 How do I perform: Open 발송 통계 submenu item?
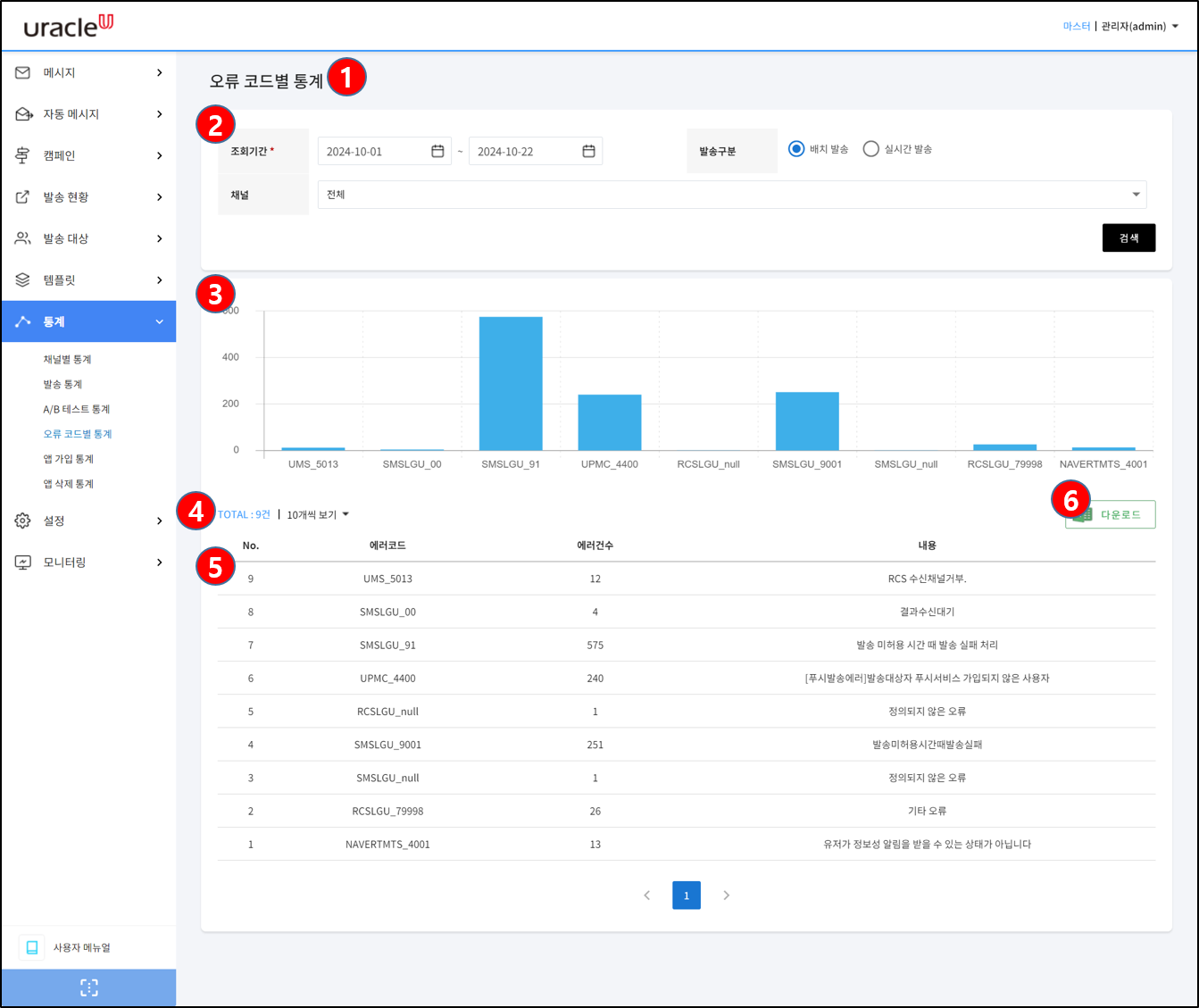pos(62,385)
